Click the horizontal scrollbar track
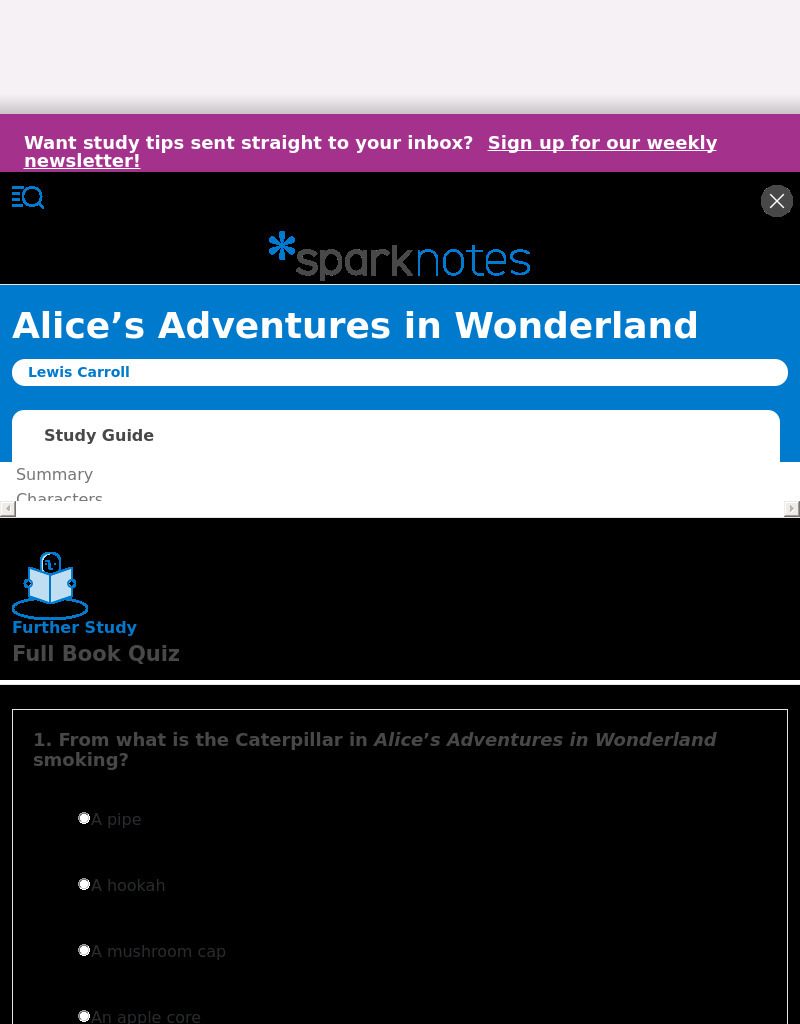Image resolution: width=800 pixels, height=1024 pixels. point(400,508)
